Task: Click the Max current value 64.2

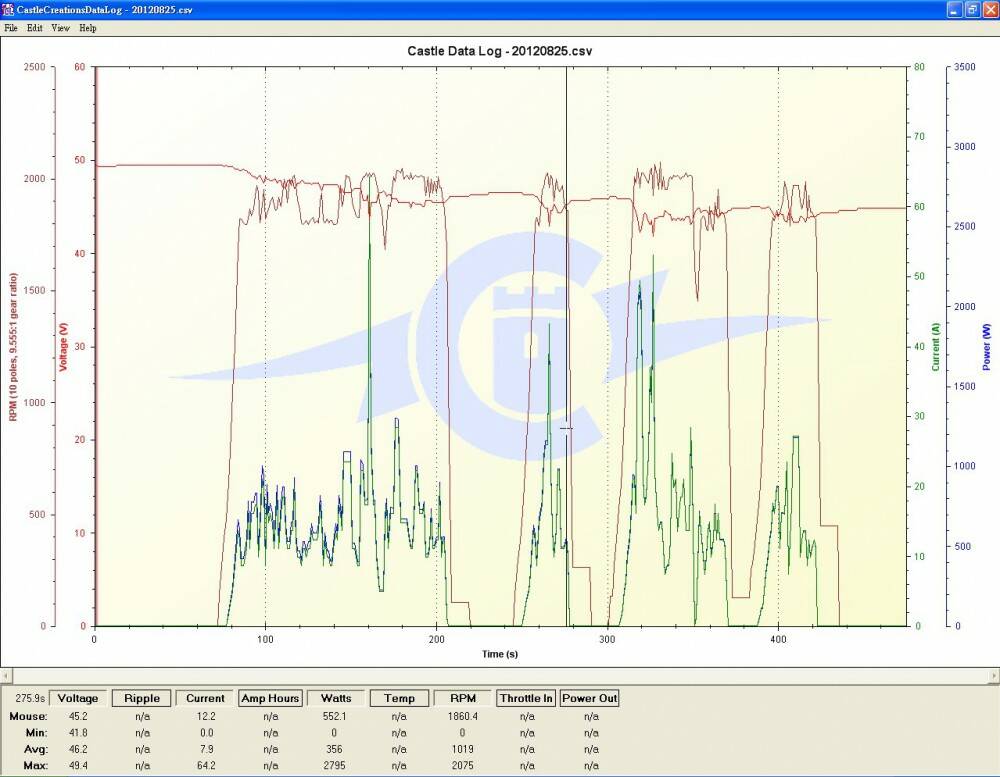Action: pos(206,766)
